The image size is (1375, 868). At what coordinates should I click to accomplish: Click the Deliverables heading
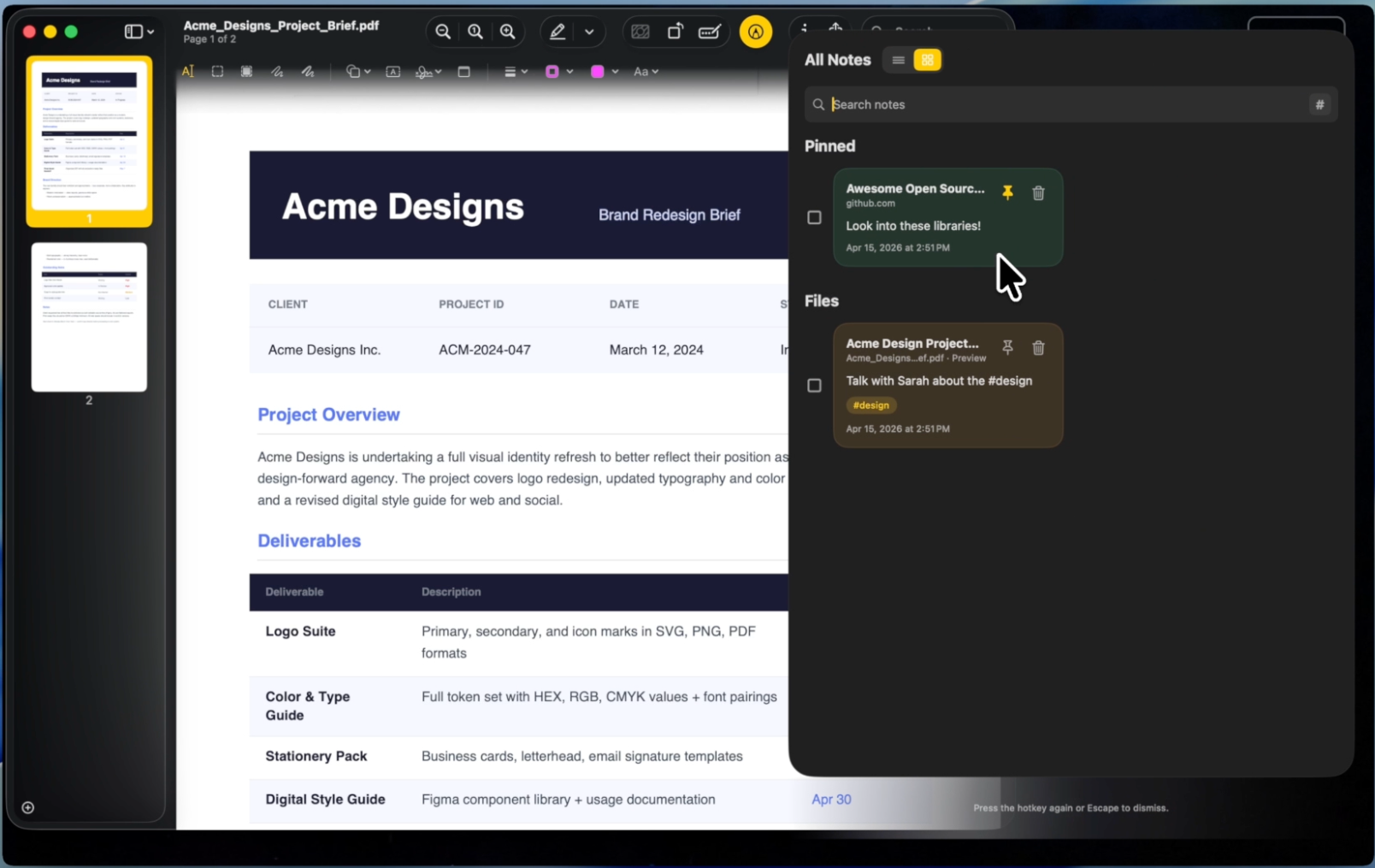[309, 541]
